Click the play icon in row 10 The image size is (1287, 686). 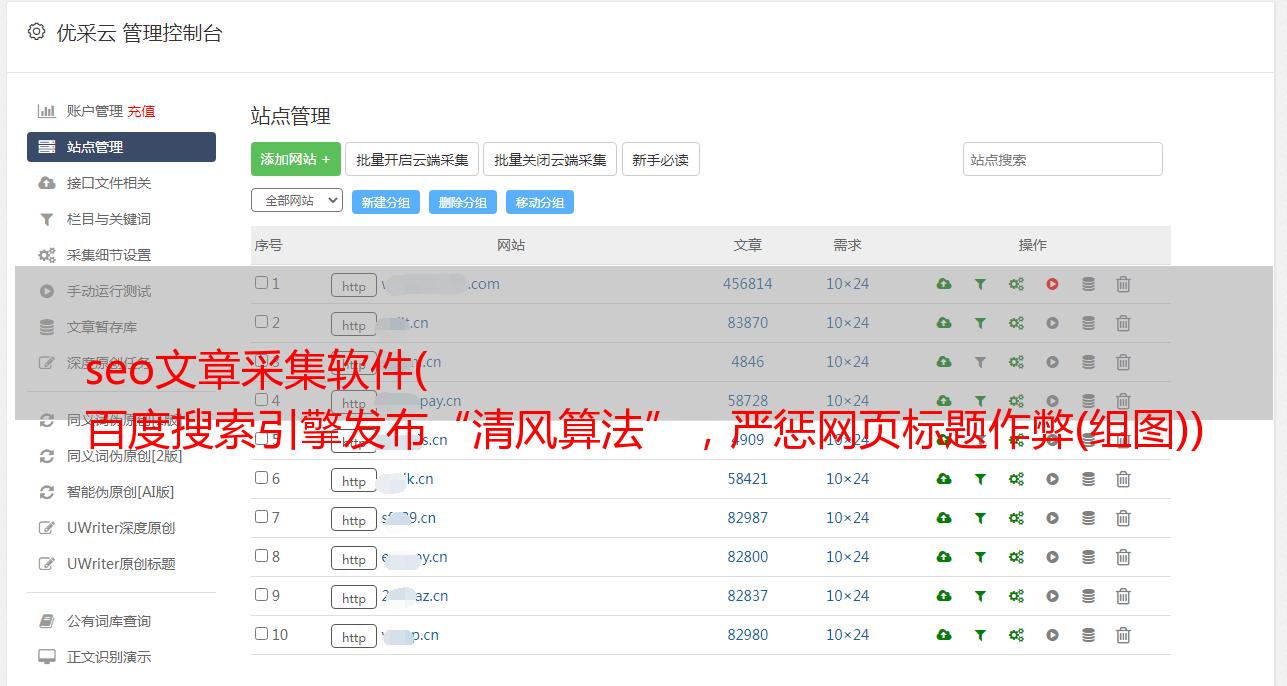1052,635
